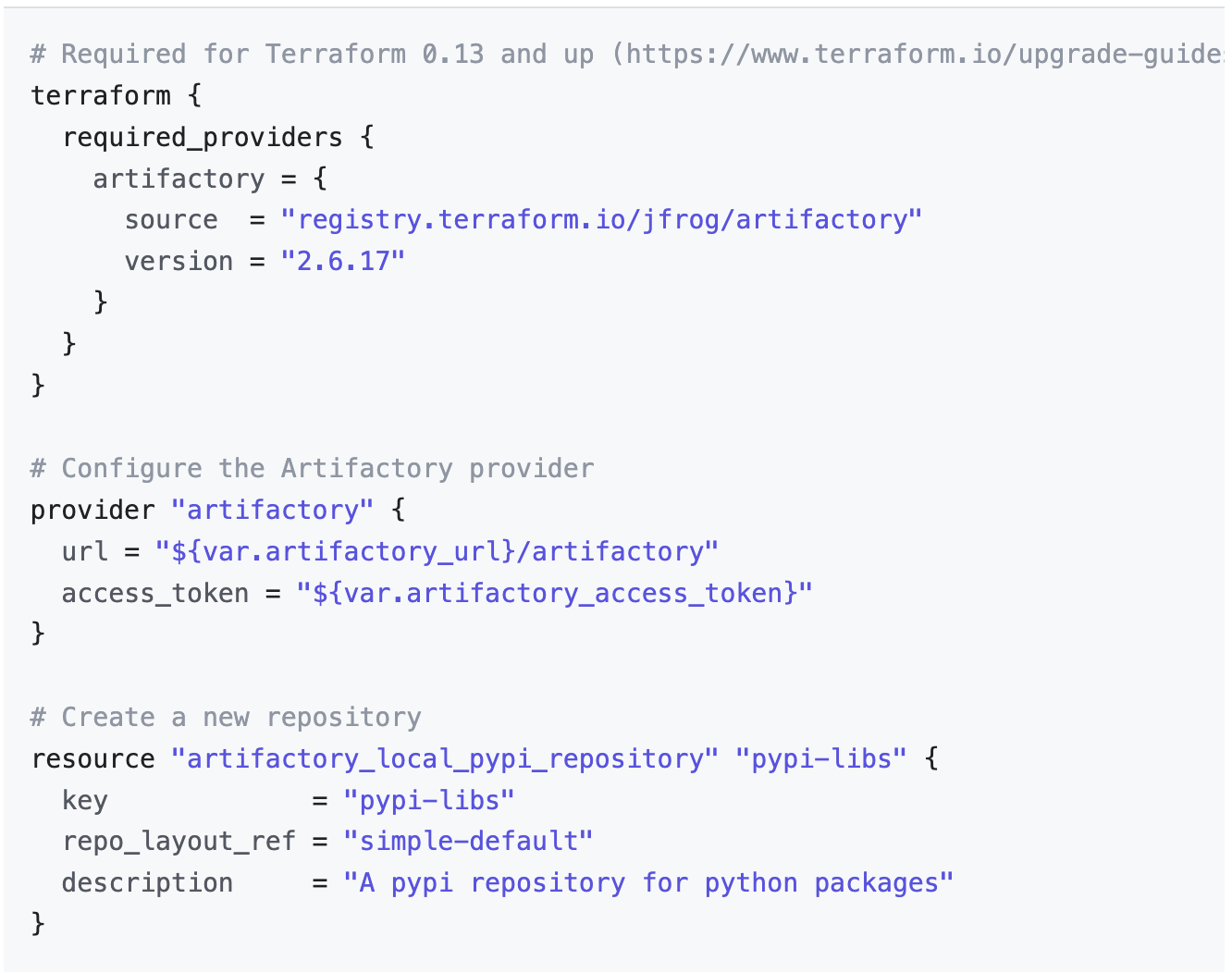Select the resource keyword in the repository block
Screen dimensions: 1232x973
coord(92,757)
